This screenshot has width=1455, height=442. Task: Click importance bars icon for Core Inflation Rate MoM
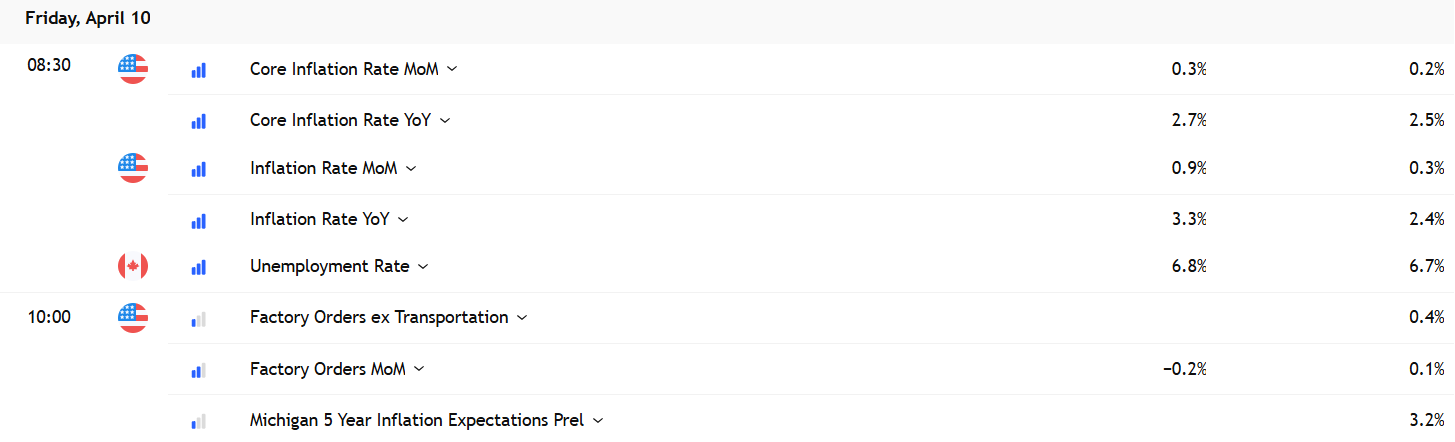coord(198,70)
